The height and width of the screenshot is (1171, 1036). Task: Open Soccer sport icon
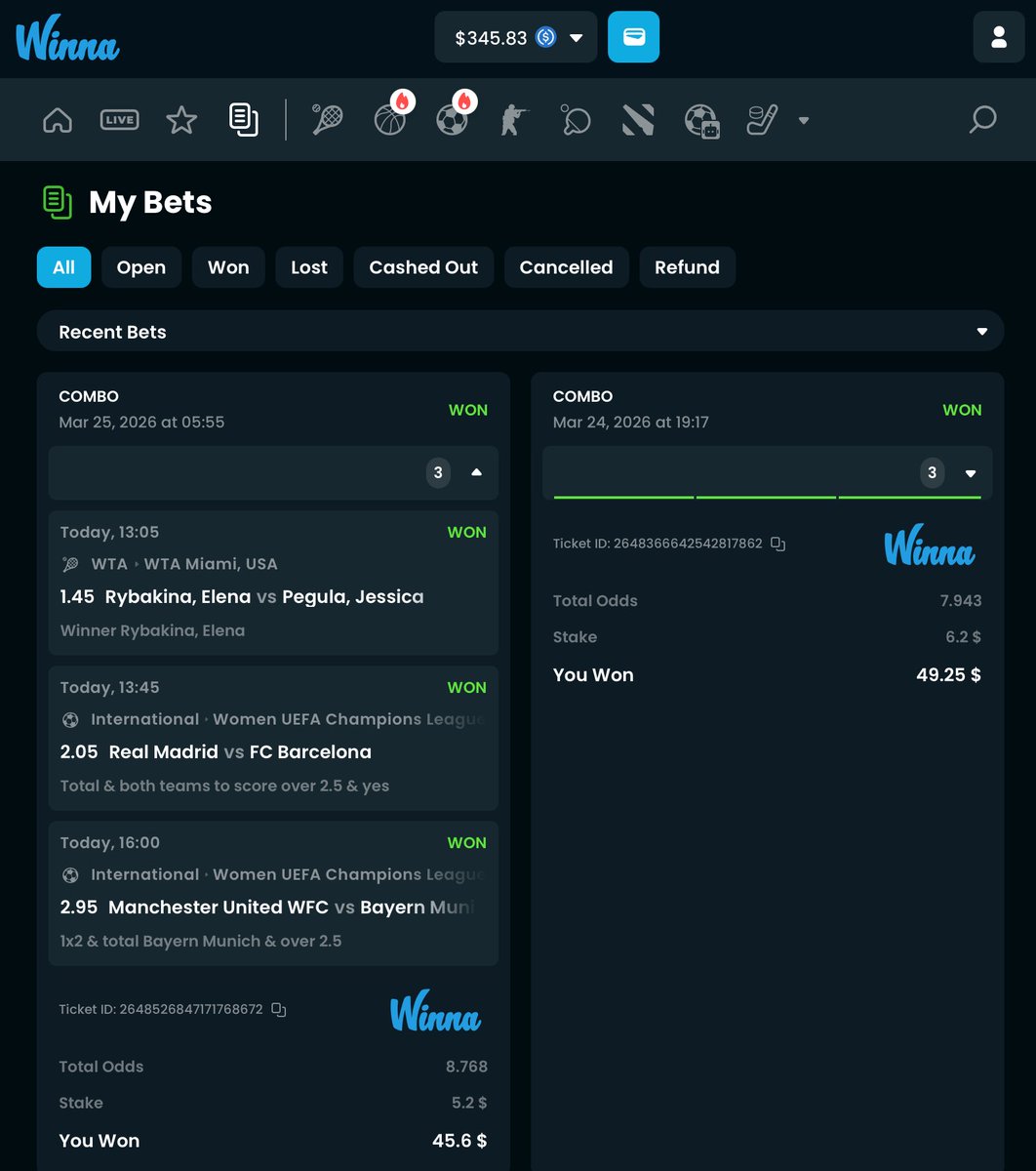point(452,119)
